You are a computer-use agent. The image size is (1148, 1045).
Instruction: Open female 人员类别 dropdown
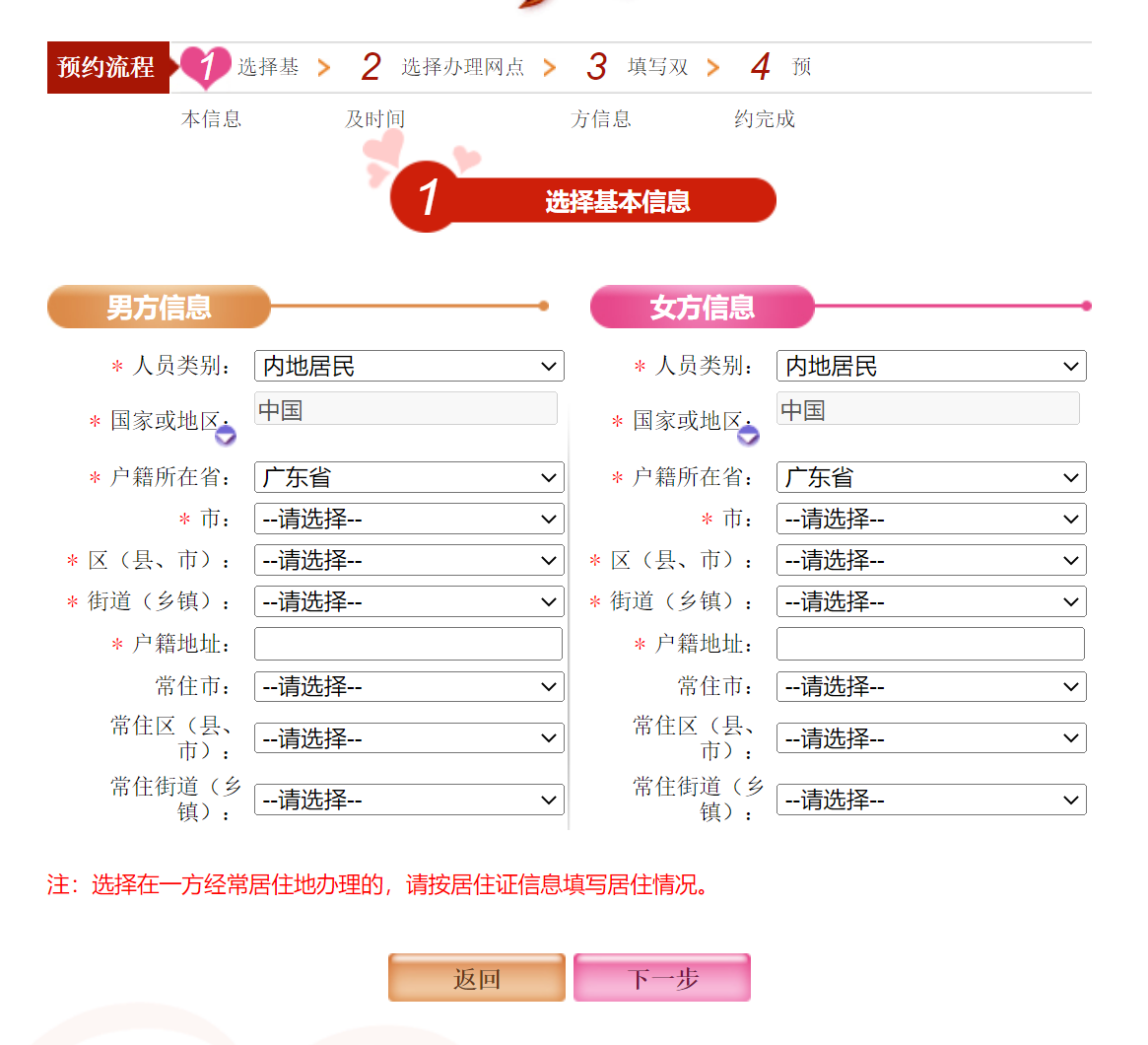pos(931,366)
